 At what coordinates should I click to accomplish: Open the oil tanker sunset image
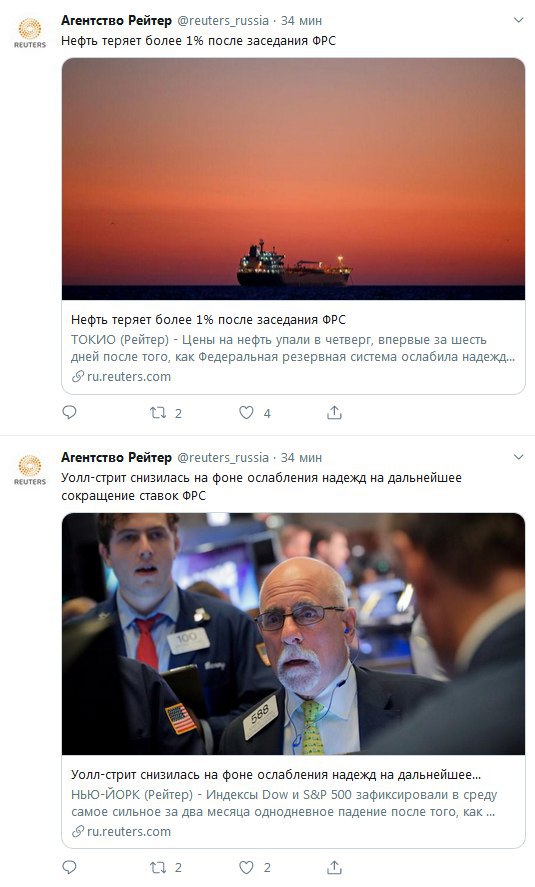coord(293,179)
